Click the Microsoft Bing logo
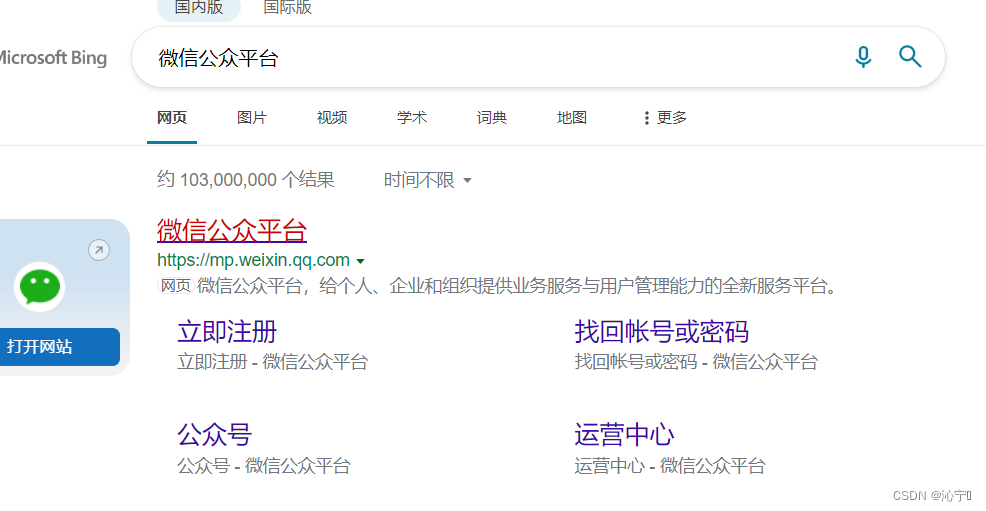This screenshot has width=986, height=511. 53,58
